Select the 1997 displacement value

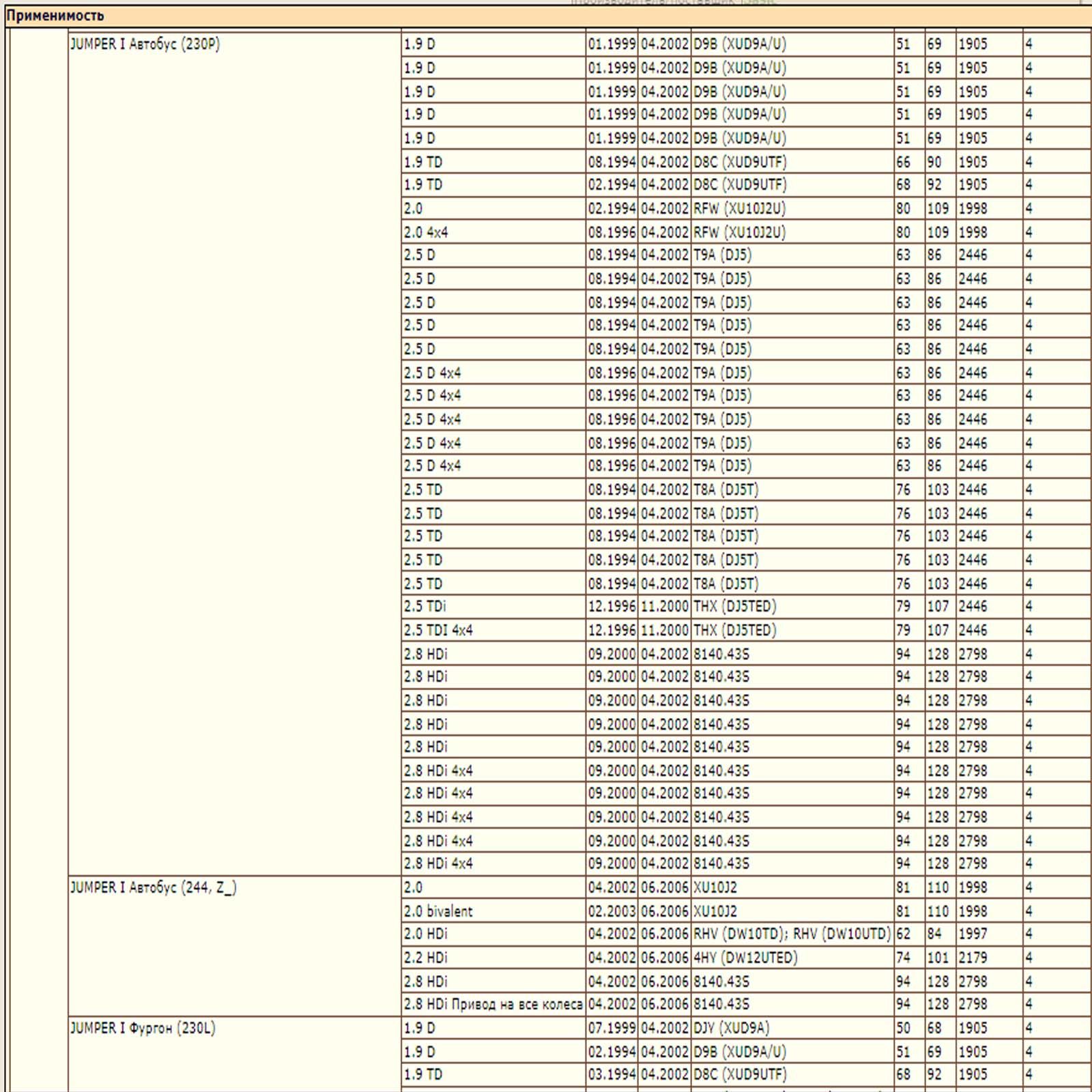[x=989, y=934]
